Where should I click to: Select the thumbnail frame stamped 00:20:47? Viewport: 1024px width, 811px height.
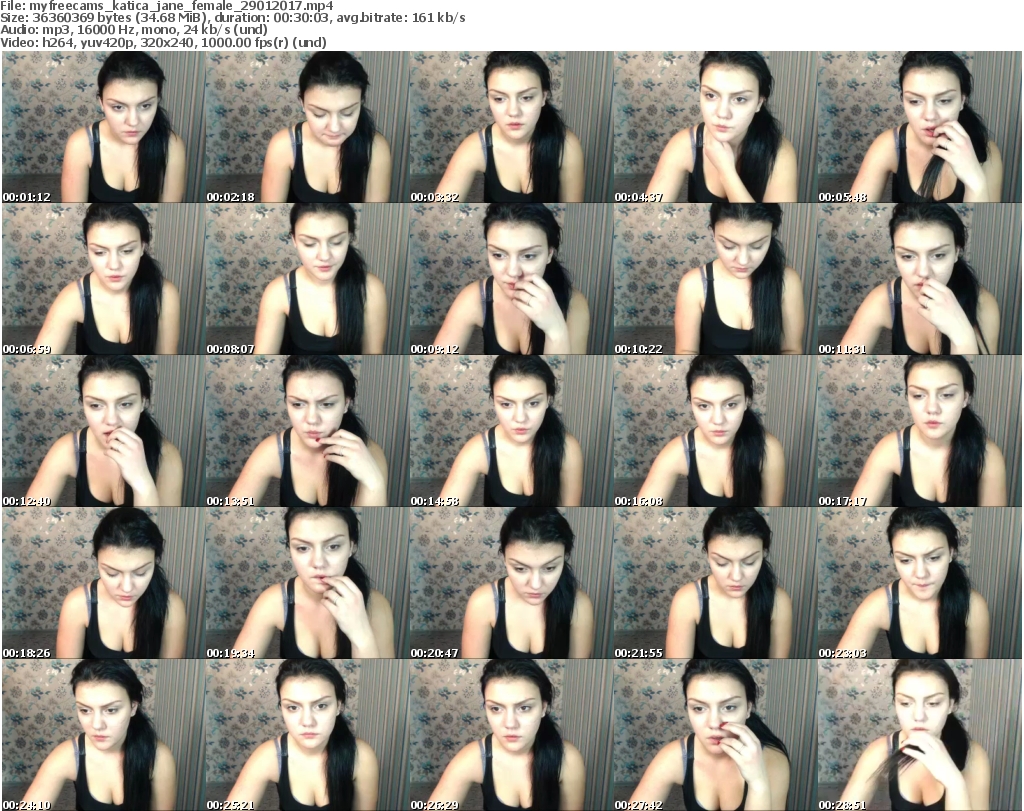click(x=511, y=583)
